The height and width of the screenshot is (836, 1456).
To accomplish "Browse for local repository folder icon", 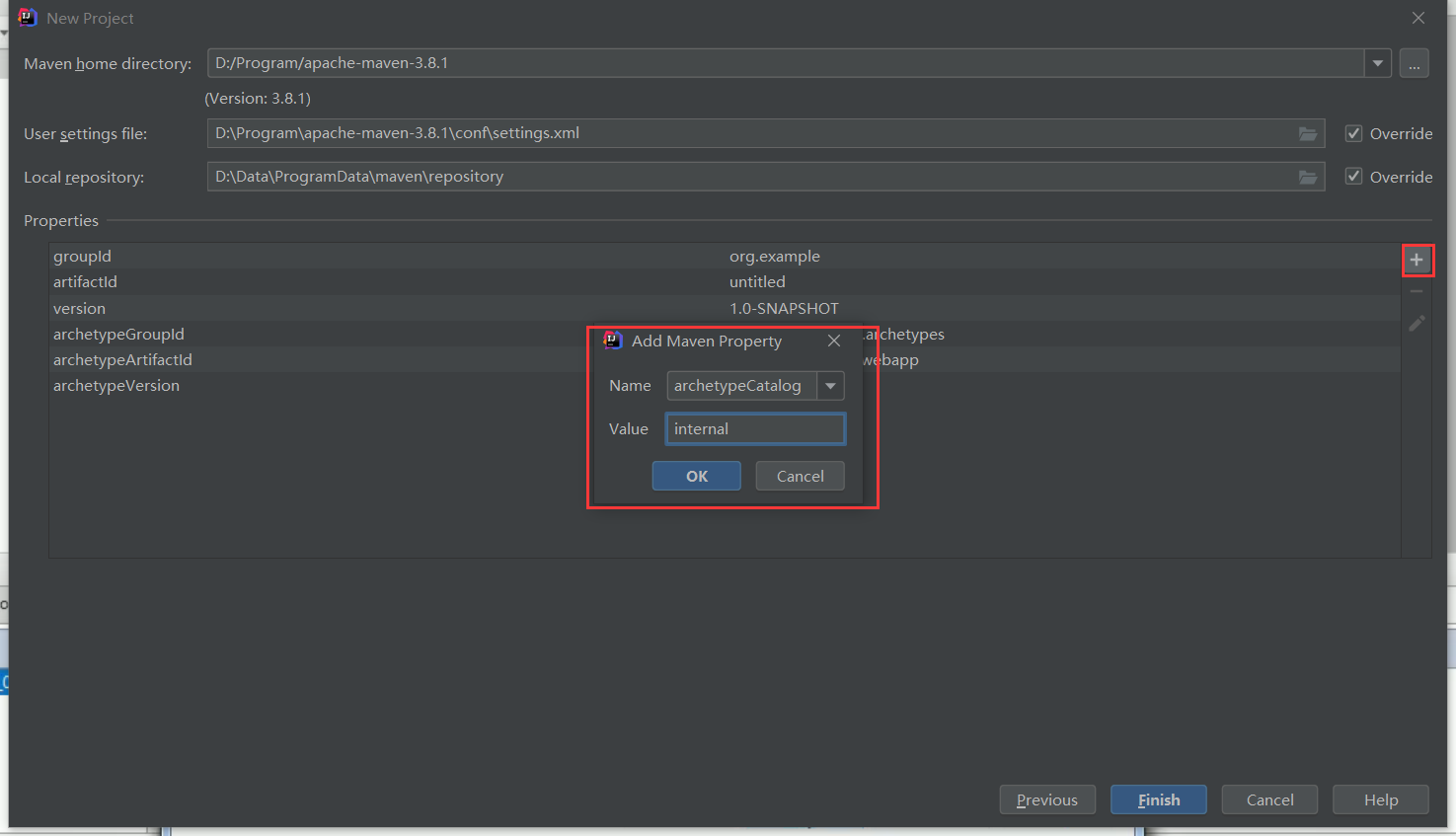I will (1308, 177).
